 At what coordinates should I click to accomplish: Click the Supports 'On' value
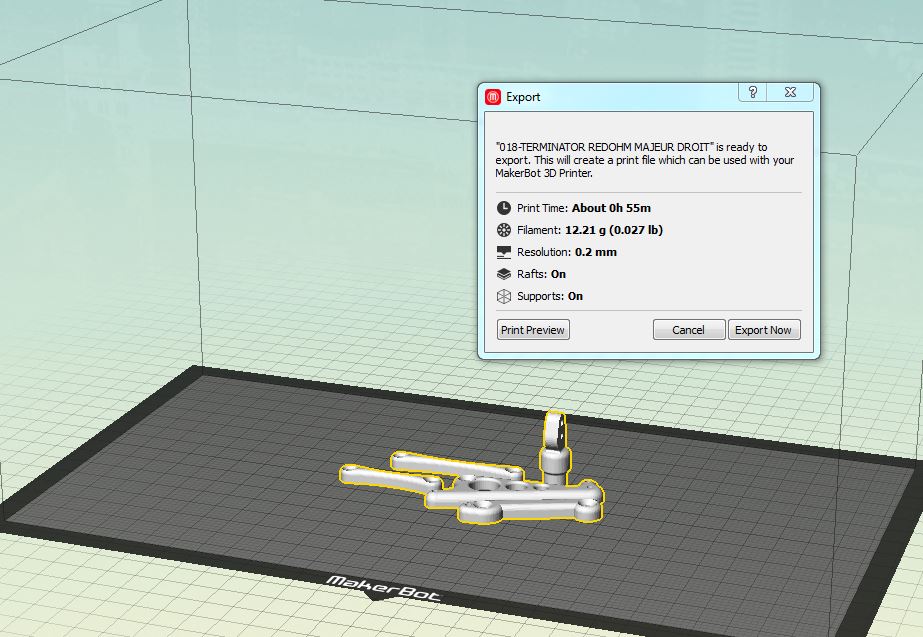tap(575, 296)
